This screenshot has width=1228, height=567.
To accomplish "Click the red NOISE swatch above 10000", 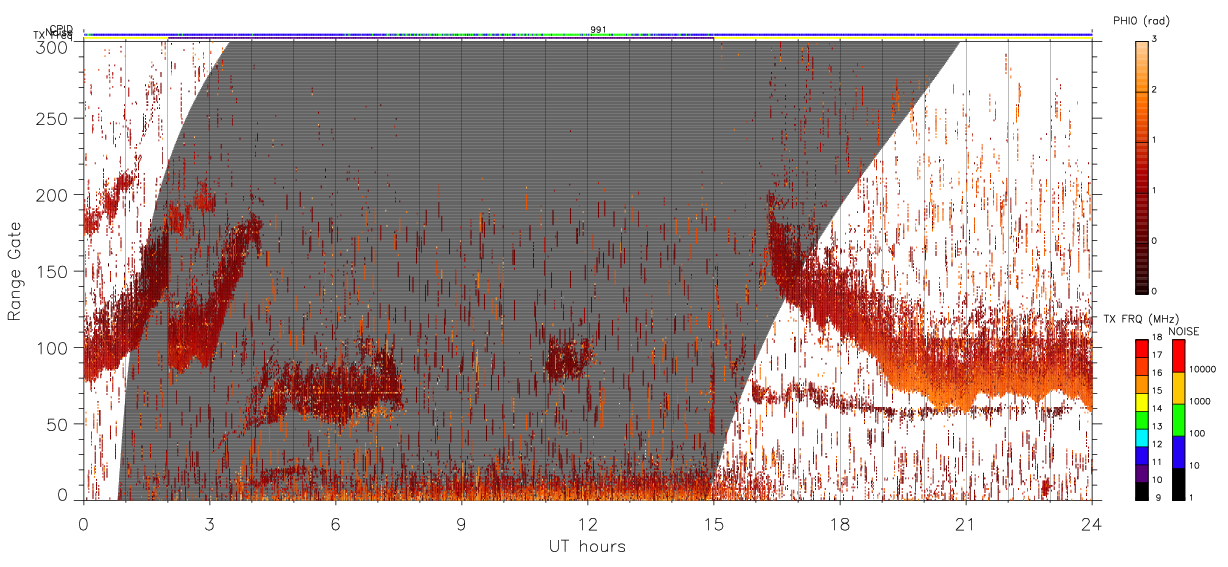I will 1177,357.
